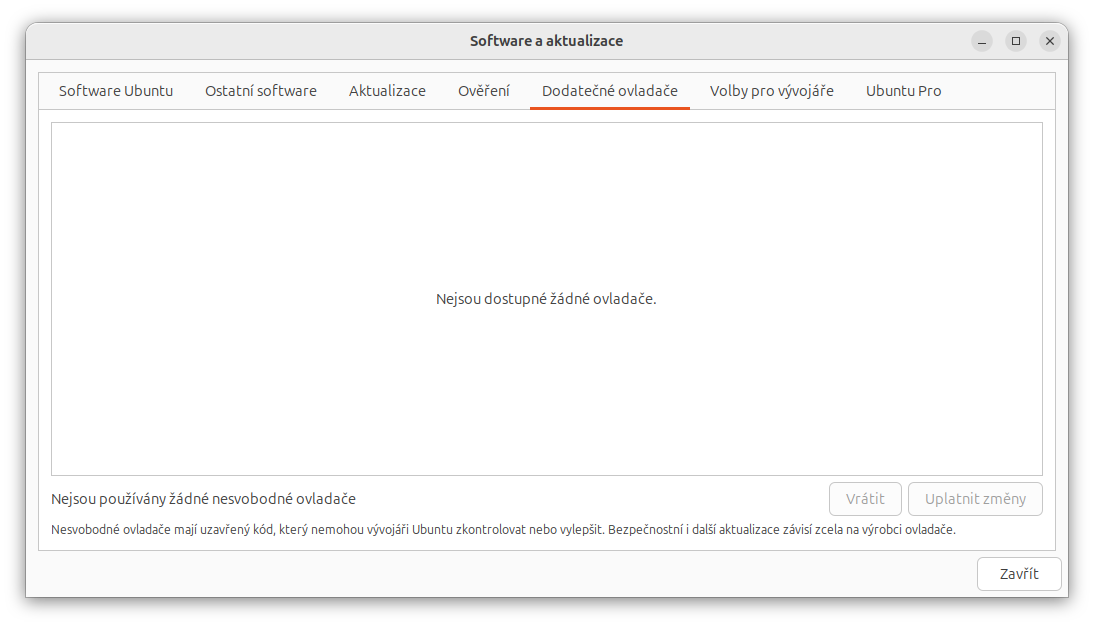Click the 'Nejsou používány žádné nesvobodné ovladače' status text
Screen dimensions: 1094x626
coord(203,499)
